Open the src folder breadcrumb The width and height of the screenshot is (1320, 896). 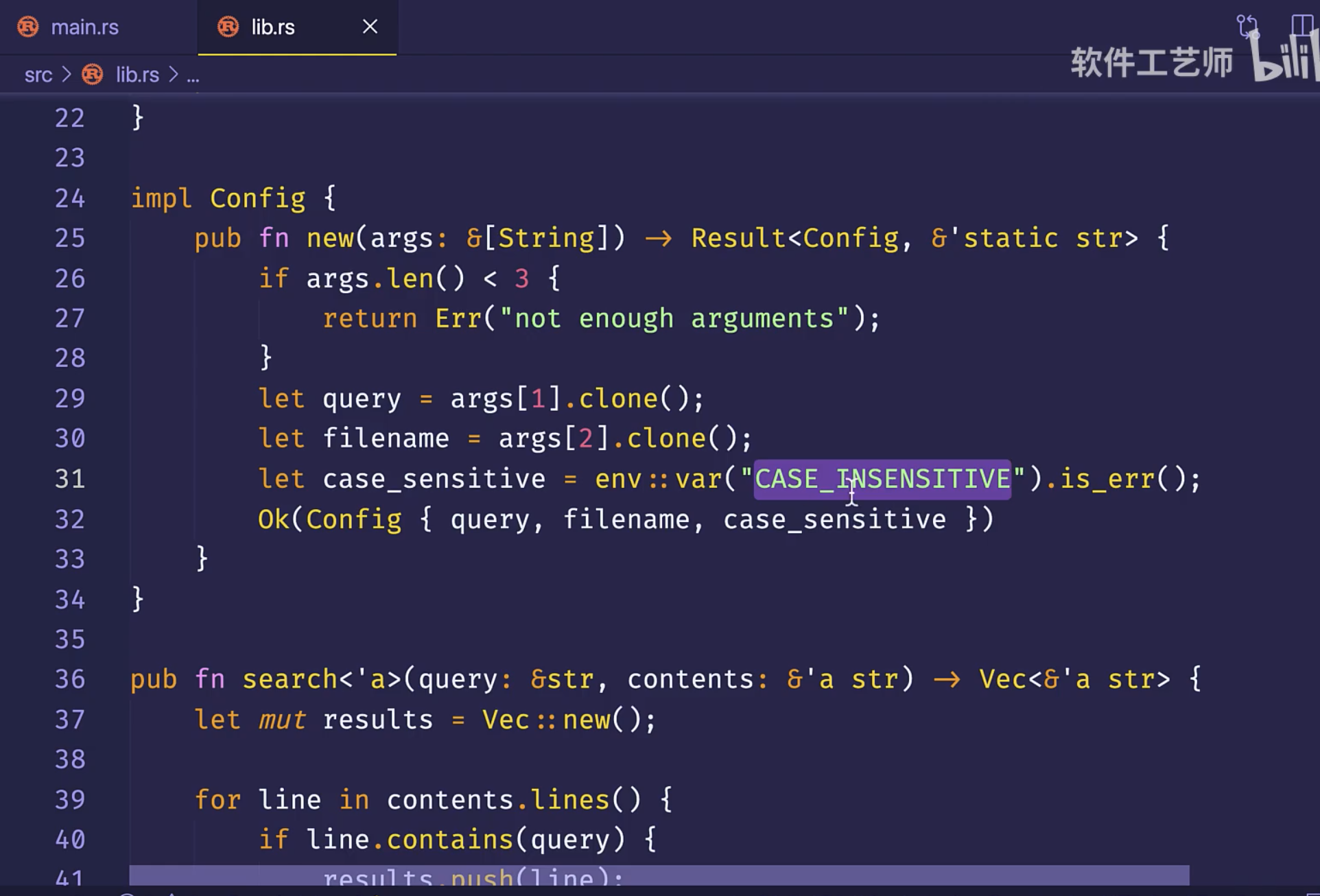(x=38, y=75)
